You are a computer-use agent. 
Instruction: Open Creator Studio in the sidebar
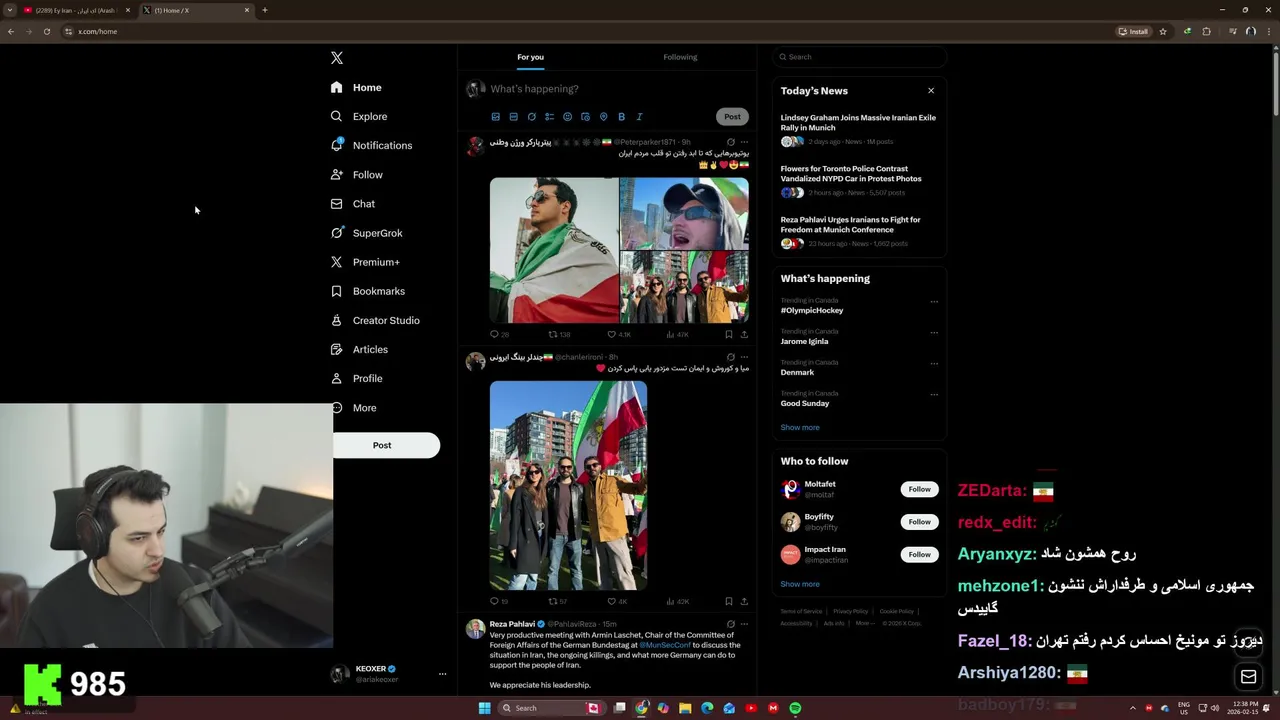coord(375,320)
